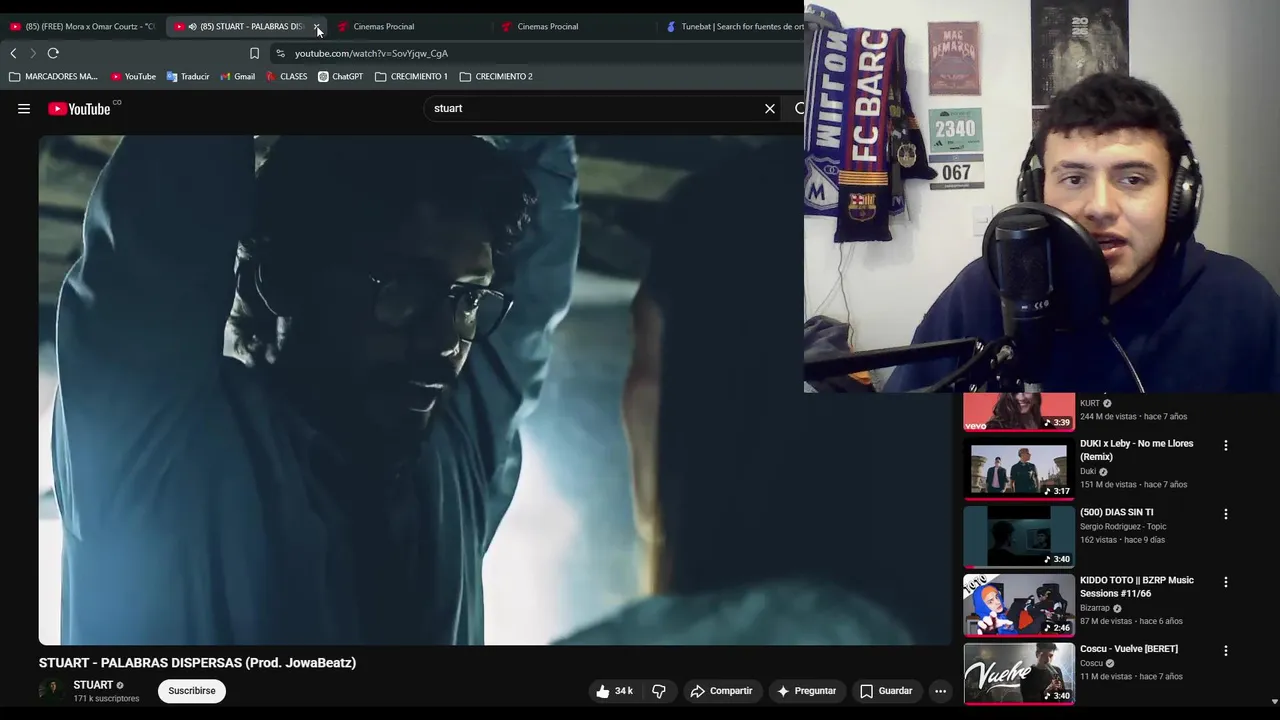
Task: Open site info icon in address bar
Action: point(280,53)
